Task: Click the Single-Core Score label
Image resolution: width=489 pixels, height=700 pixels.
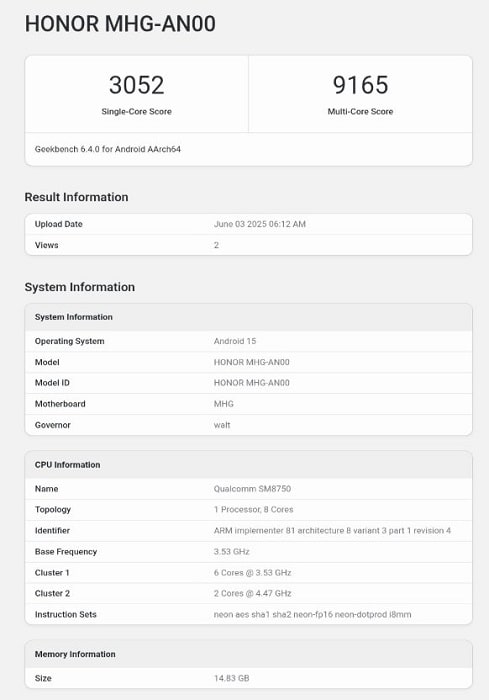Action: tap(137, 112)
